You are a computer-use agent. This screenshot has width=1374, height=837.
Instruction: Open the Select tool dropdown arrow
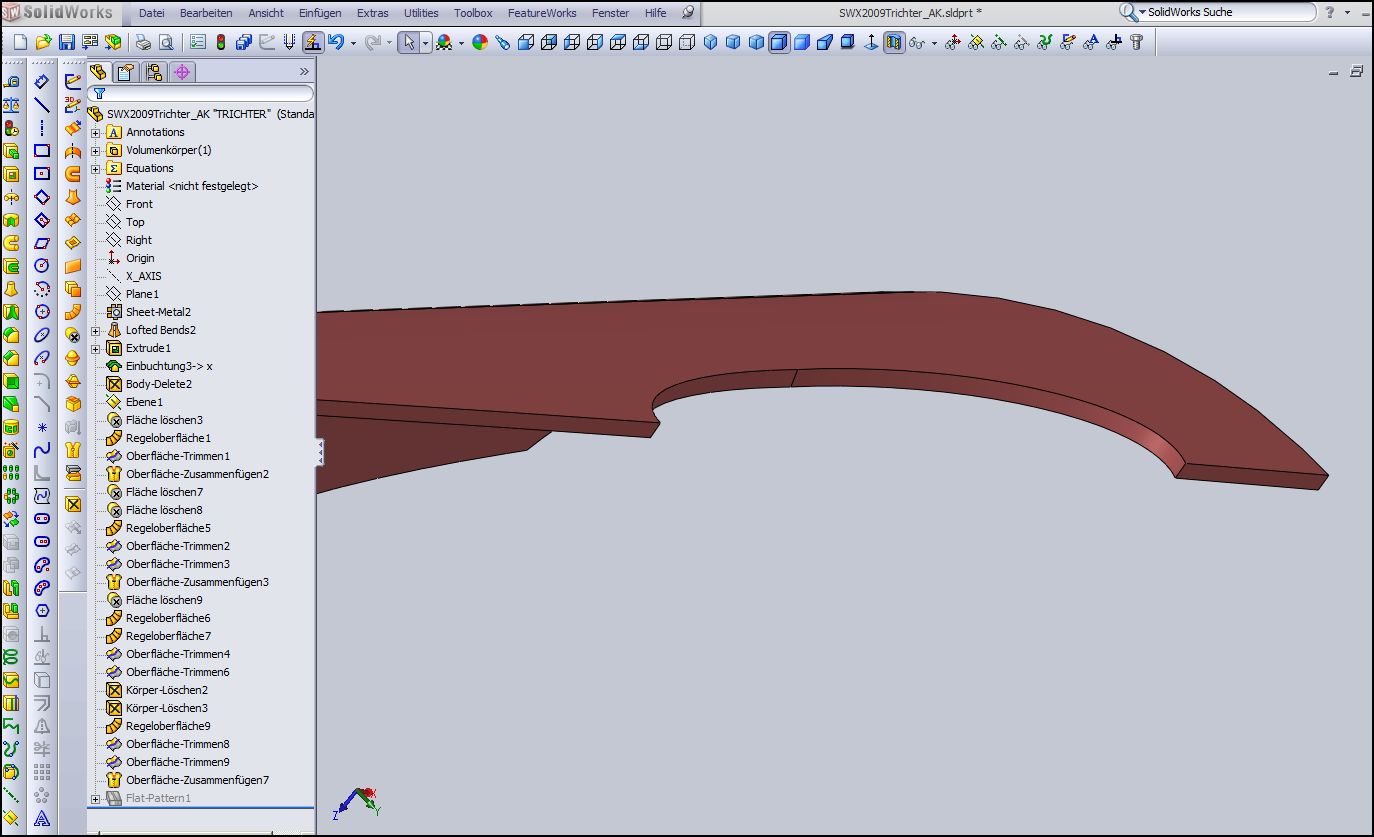[425, 44]
